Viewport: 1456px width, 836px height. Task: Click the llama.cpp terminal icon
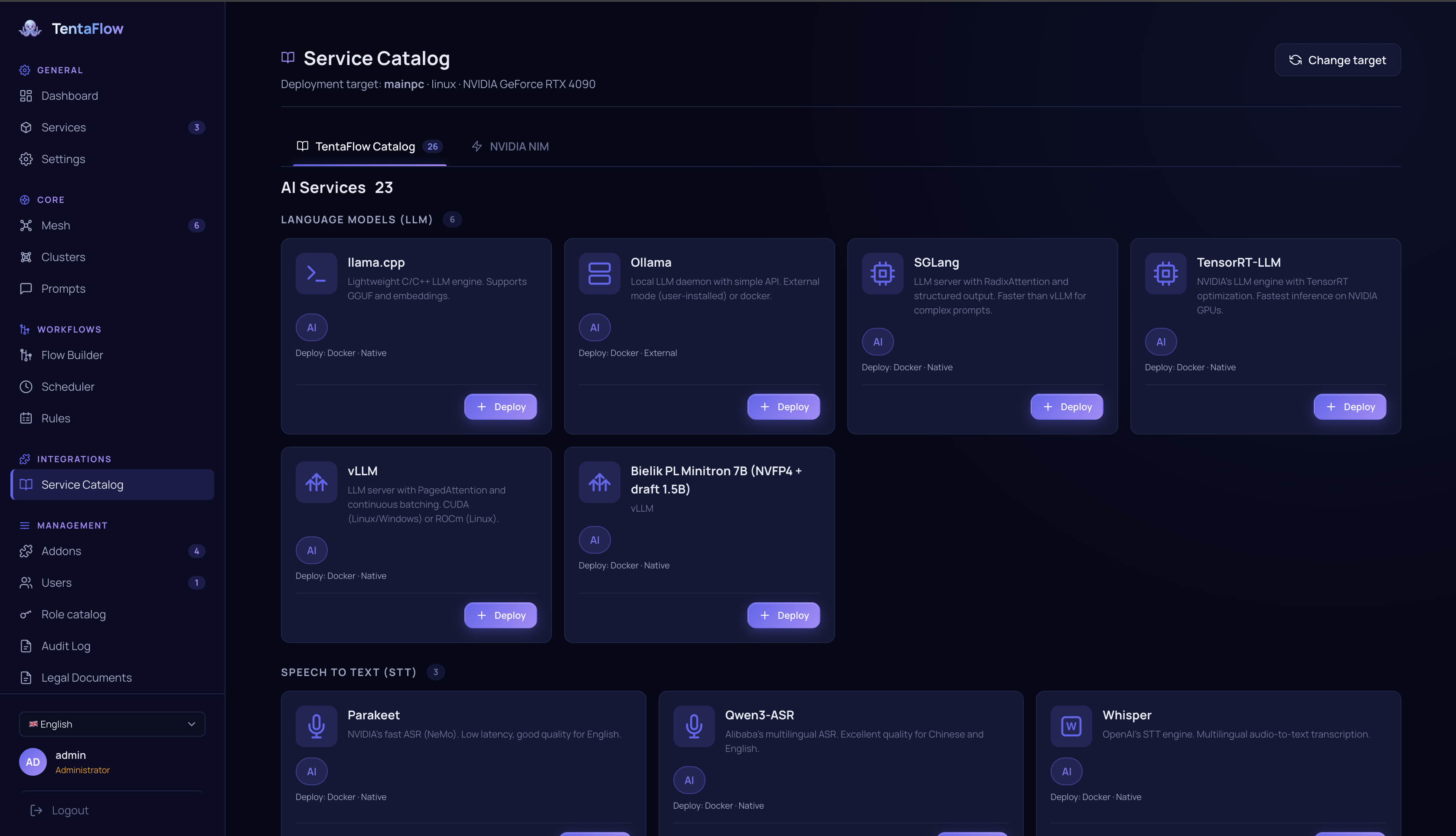click(x=317, y=273)
